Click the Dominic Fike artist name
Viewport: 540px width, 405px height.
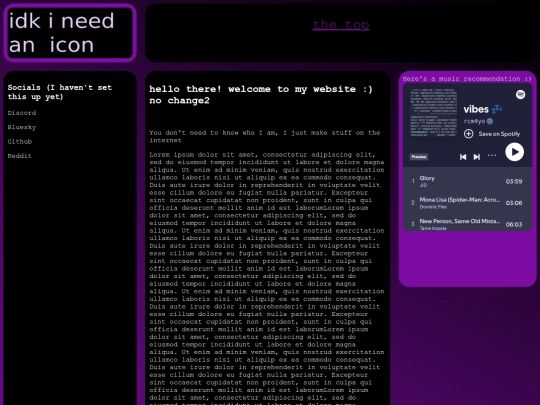[433, 207]
